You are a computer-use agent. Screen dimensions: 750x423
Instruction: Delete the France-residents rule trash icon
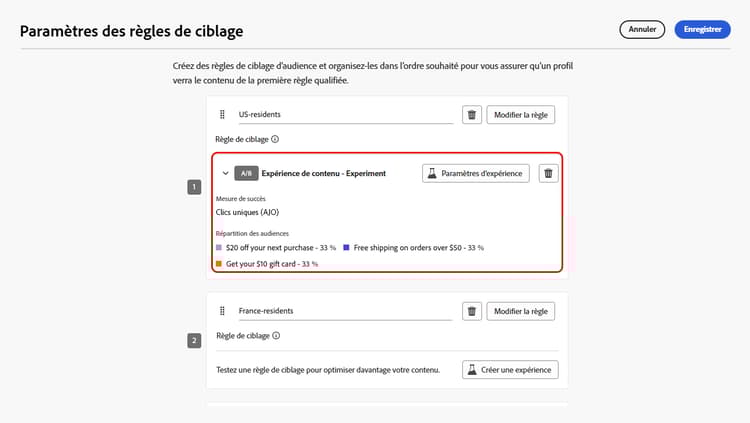[472, 311]
